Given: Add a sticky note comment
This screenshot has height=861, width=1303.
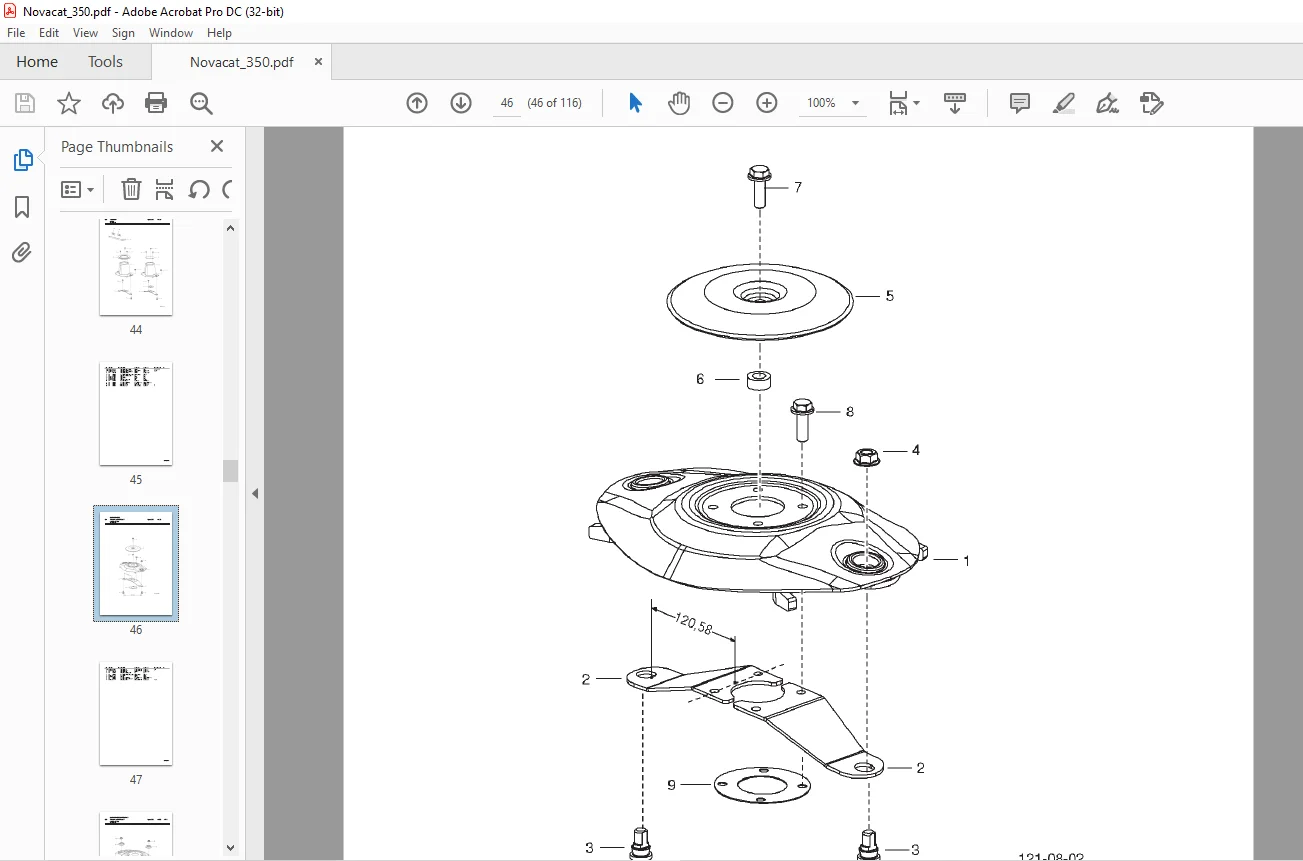Looking at the screenshot, I should pos(1020,103).
